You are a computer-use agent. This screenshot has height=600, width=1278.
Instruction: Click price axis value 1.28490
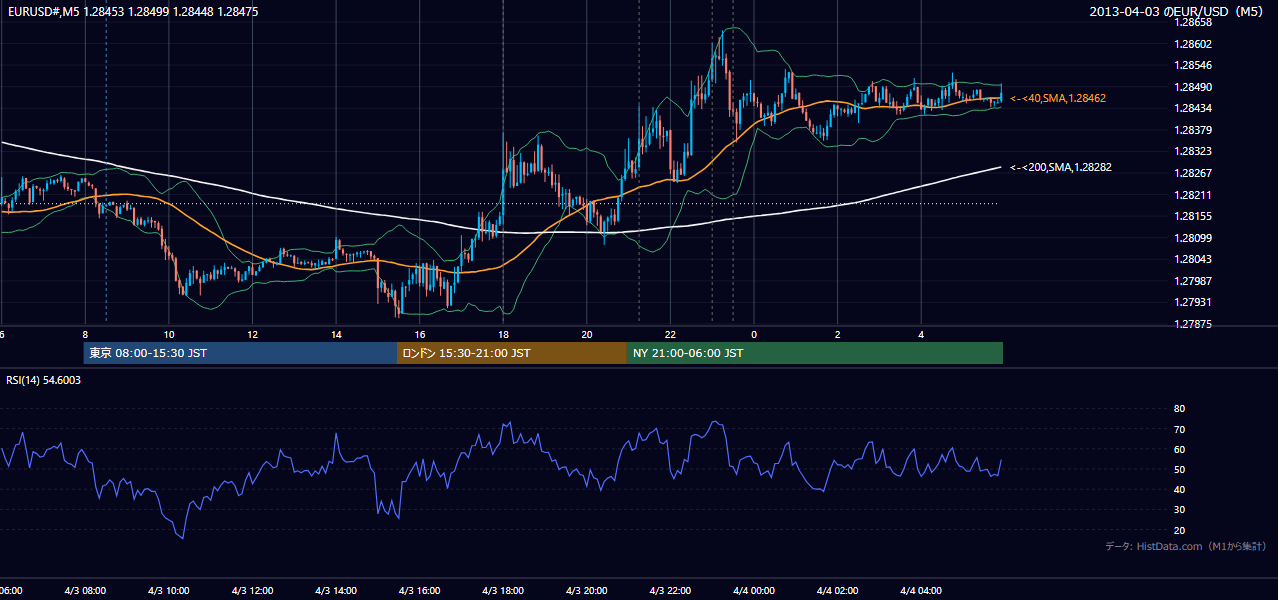tap(1193, 87)
